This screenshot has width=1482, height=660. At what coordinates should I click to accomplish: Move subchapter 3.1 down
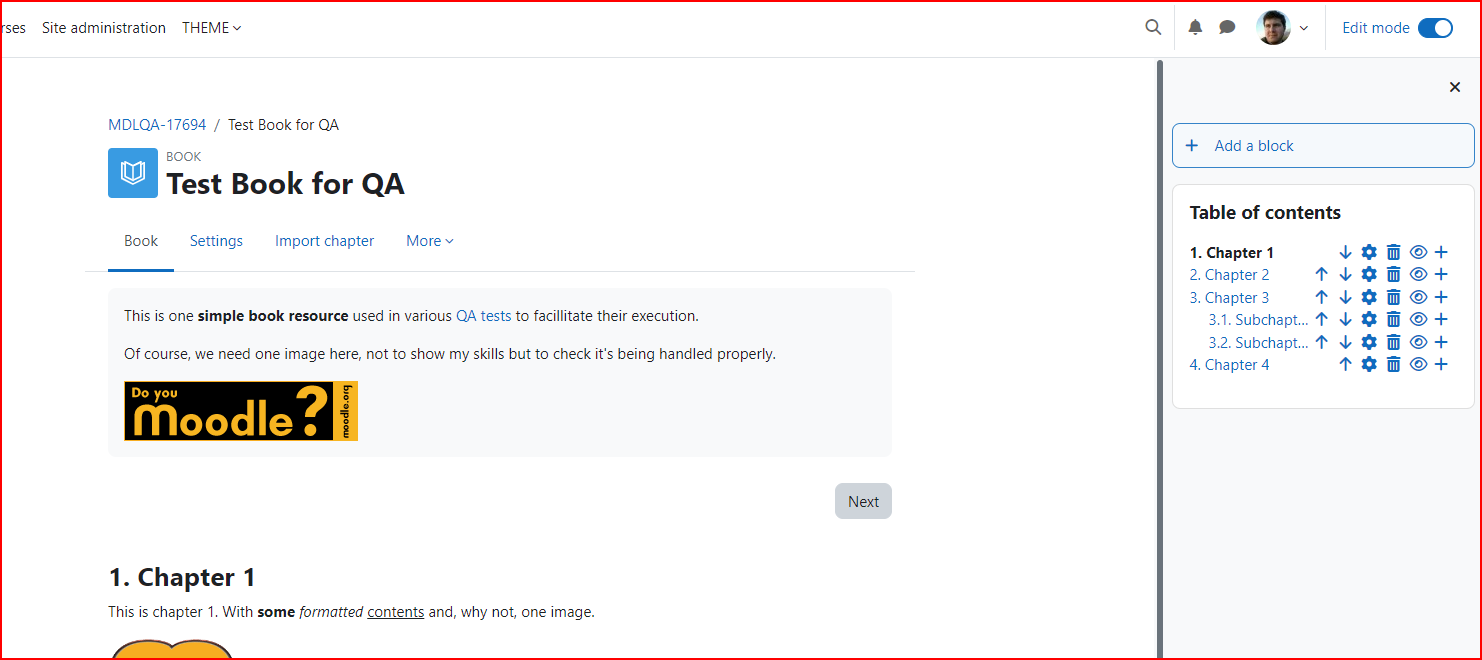(1345, 320)
